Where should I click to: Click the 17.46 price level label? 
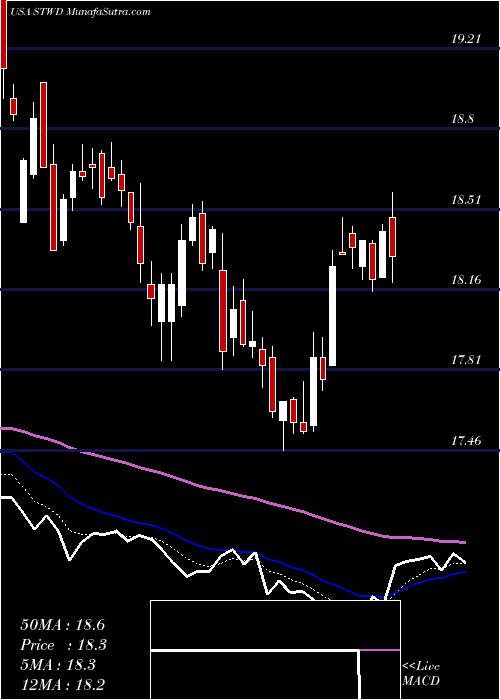466,441
